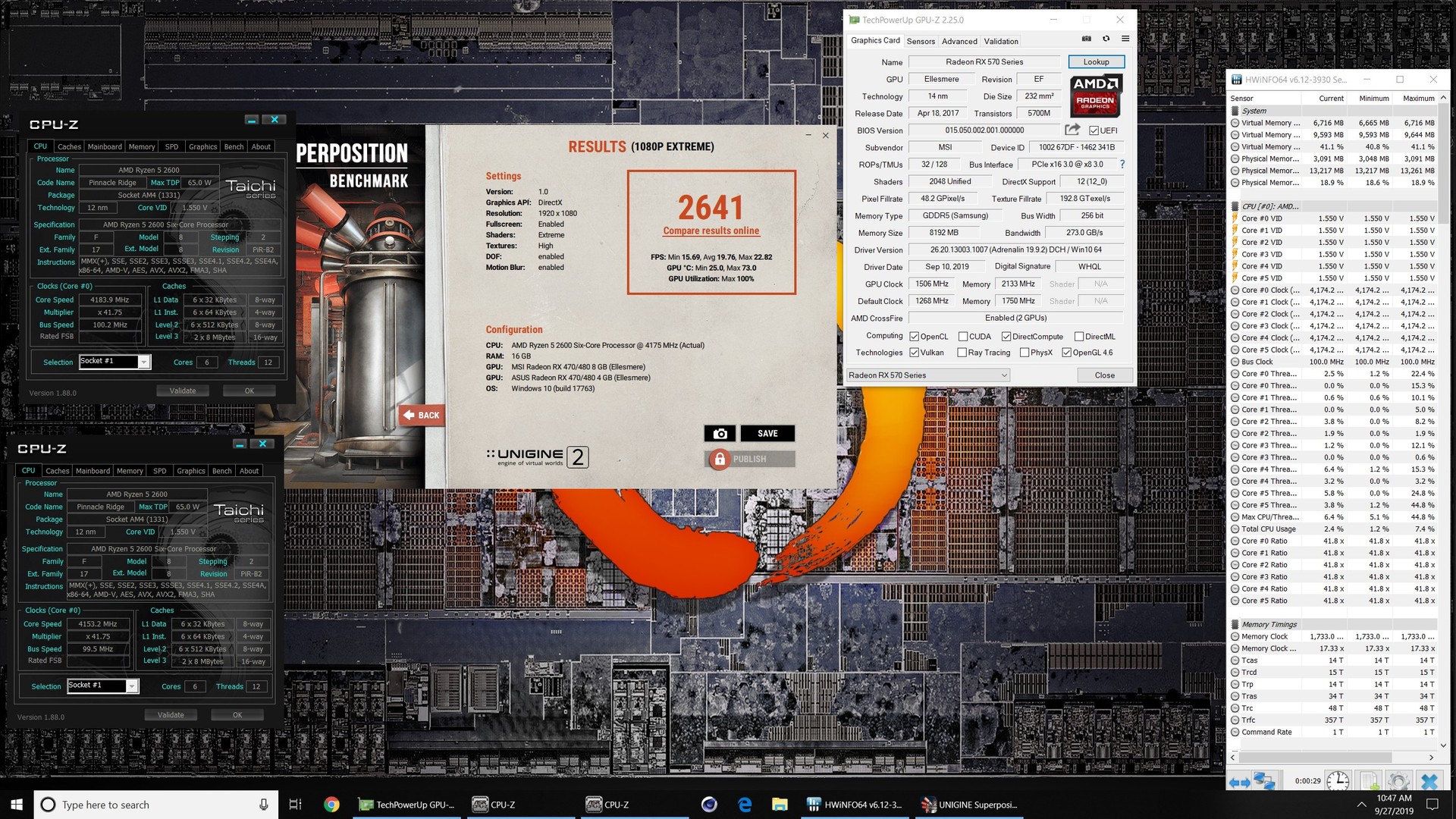Click HWiNFO expand/collapse blue arrows icon
This screenshot has height=819, width=1456.
tap(1239, 781)
